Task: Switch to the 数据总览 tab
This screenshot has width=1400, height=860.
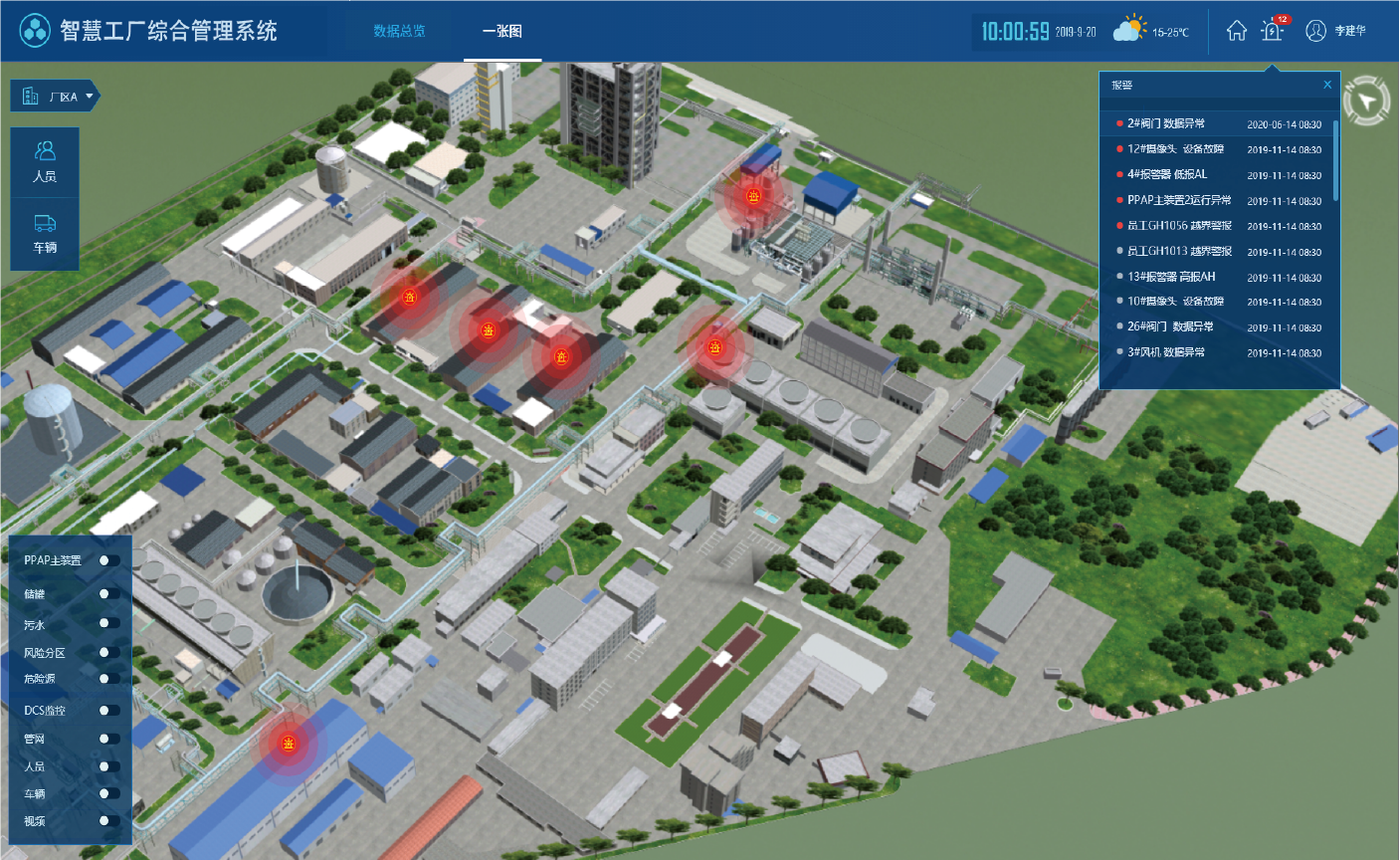Action: tap(399, 31)
